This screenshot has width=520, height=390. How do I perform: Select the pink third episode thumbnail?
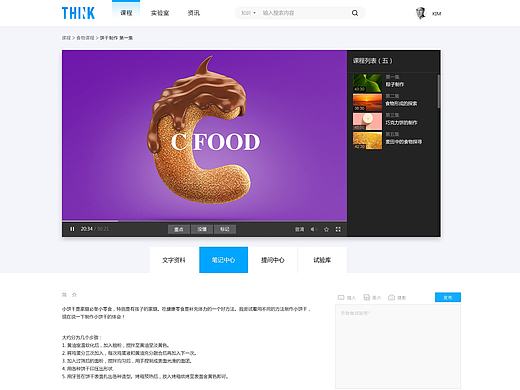tap(367, 121)
